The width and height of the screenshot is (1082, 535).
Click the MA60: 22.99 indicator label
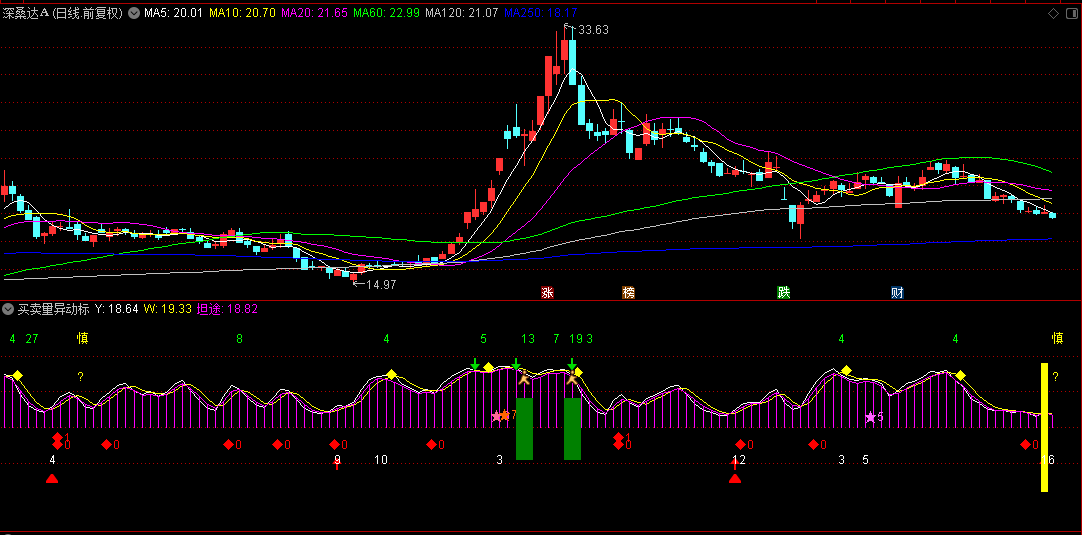[x=386, y=13]
